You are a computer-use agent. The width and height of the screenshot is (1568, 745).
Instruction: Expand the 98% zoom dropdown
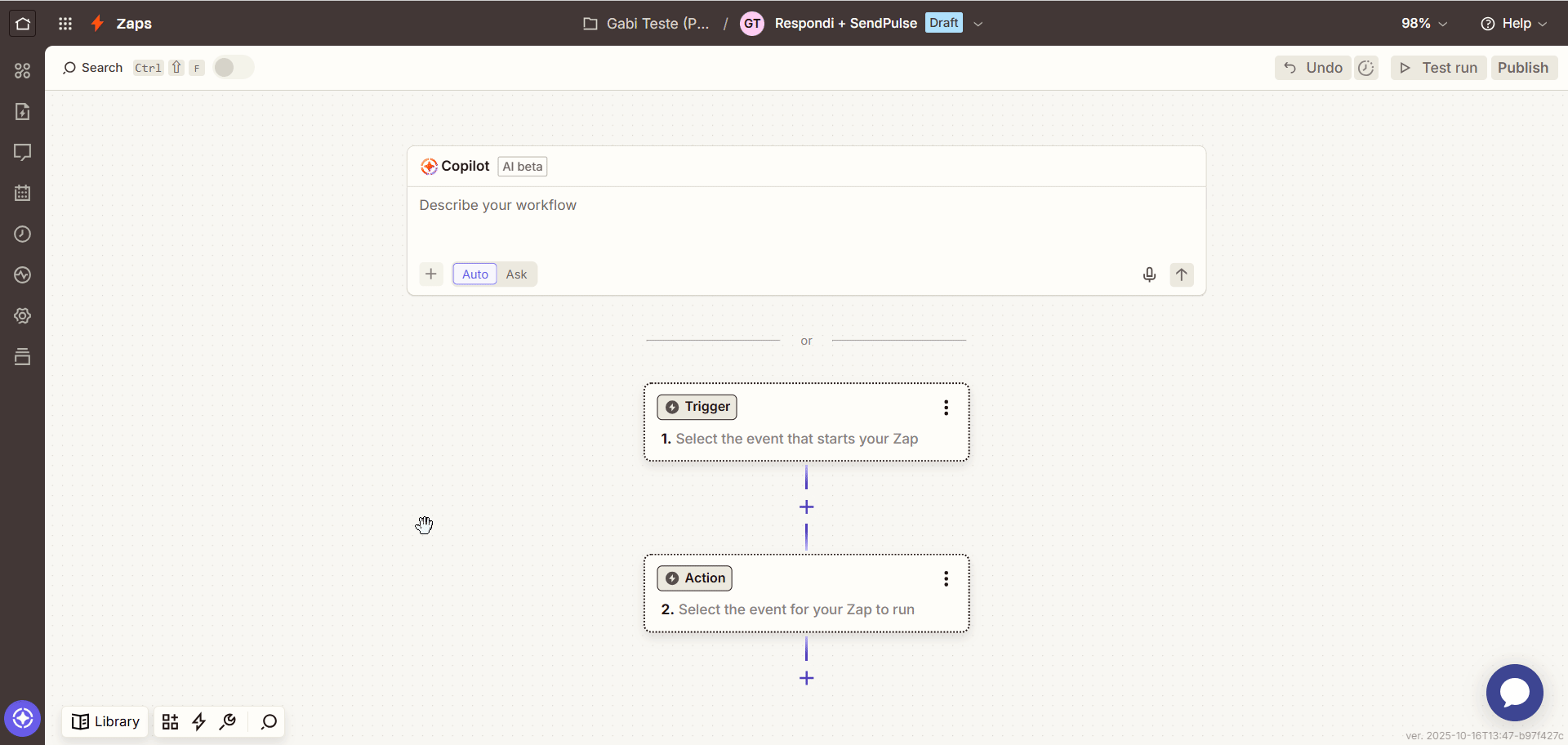[x=1424, y=24]
